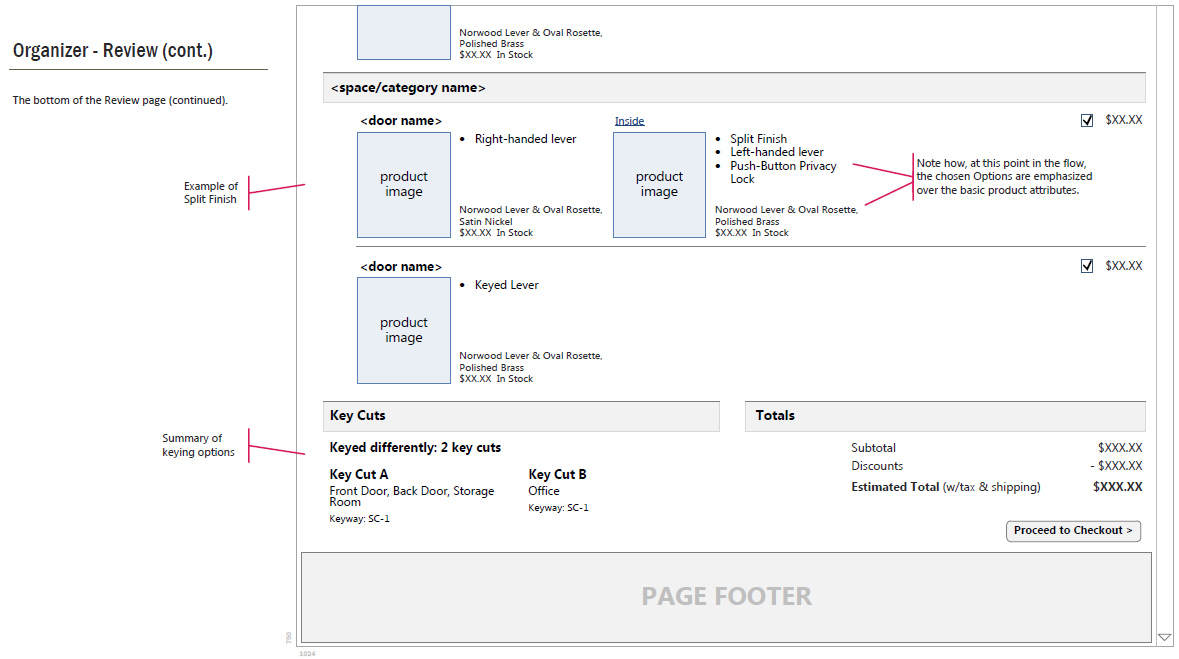Select product image beside Keyed Lever

pos(404,331)
